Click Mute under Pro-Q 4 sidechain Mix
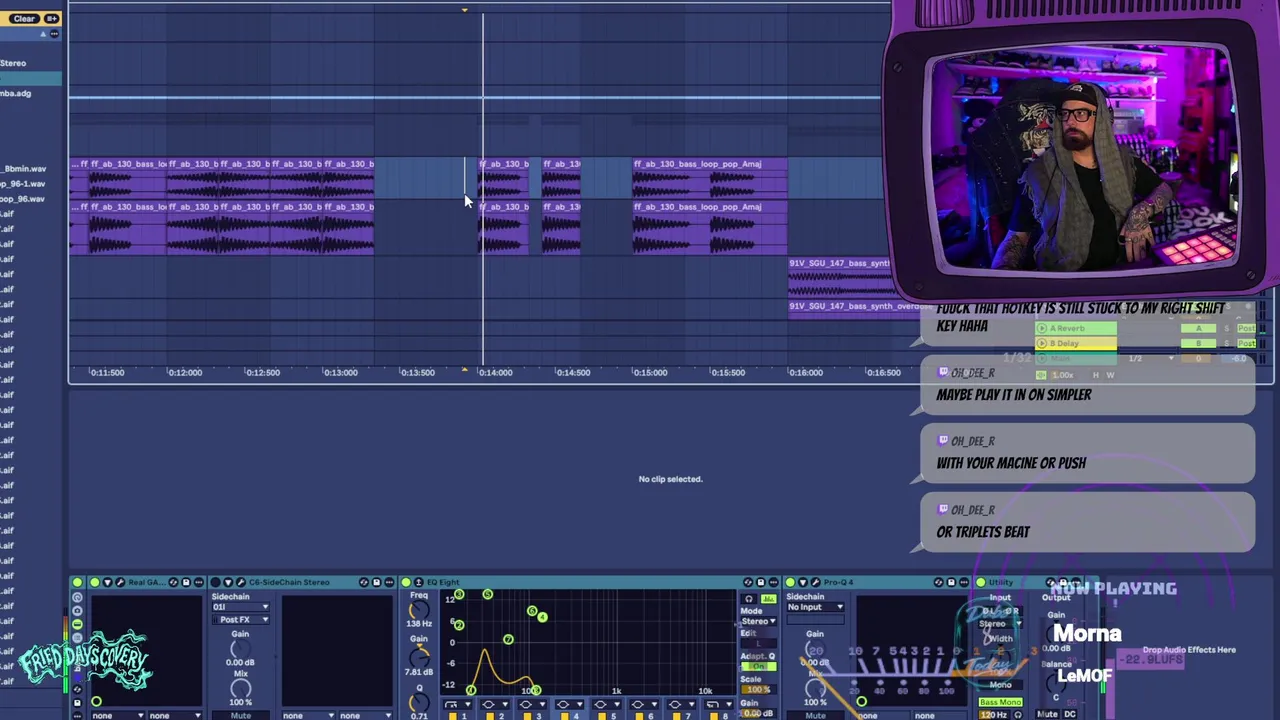The width and height of the screenshot is (1280, 720). [815, 715]
